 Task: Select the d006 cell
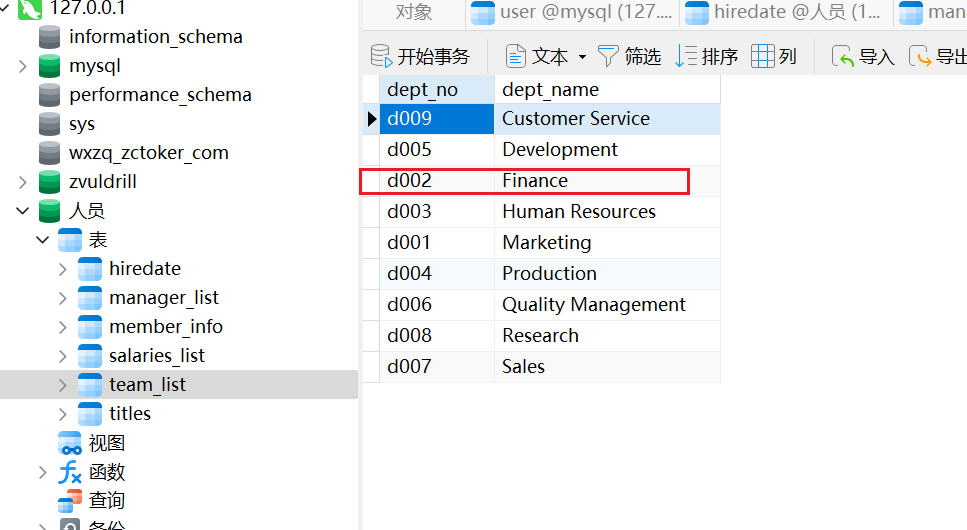[437, 305]
